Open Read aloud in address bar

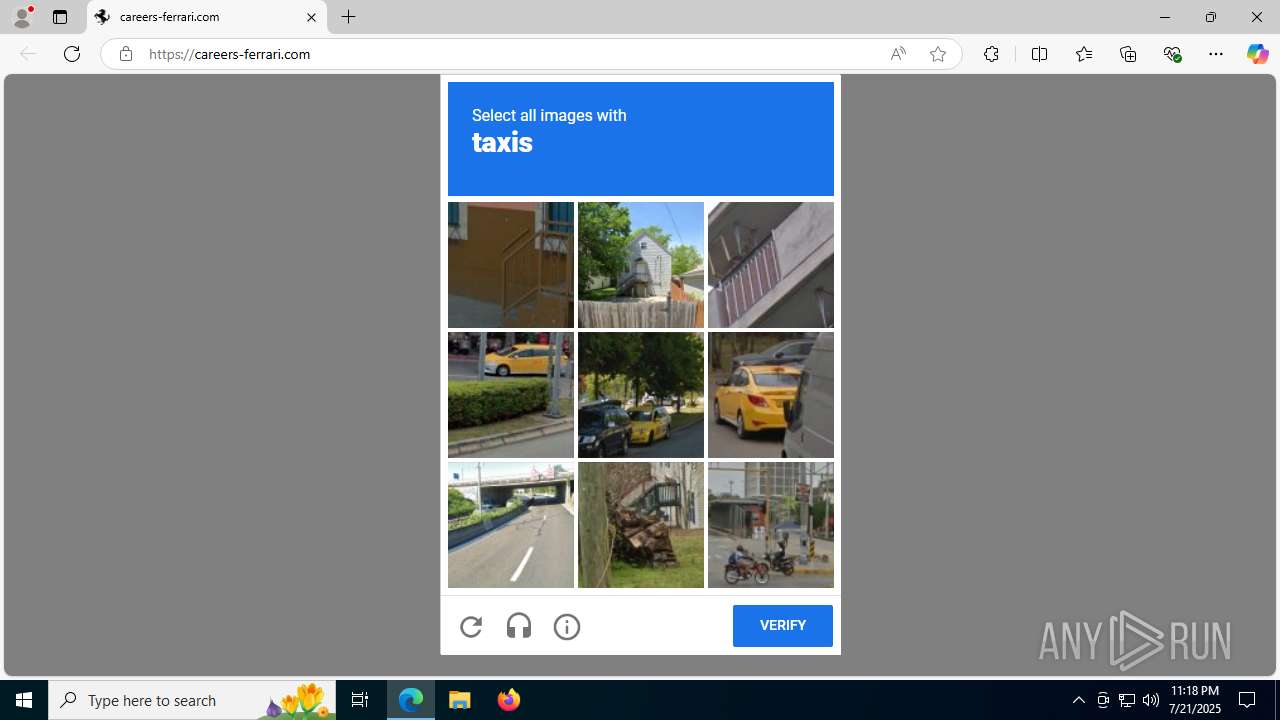(898, 54)
